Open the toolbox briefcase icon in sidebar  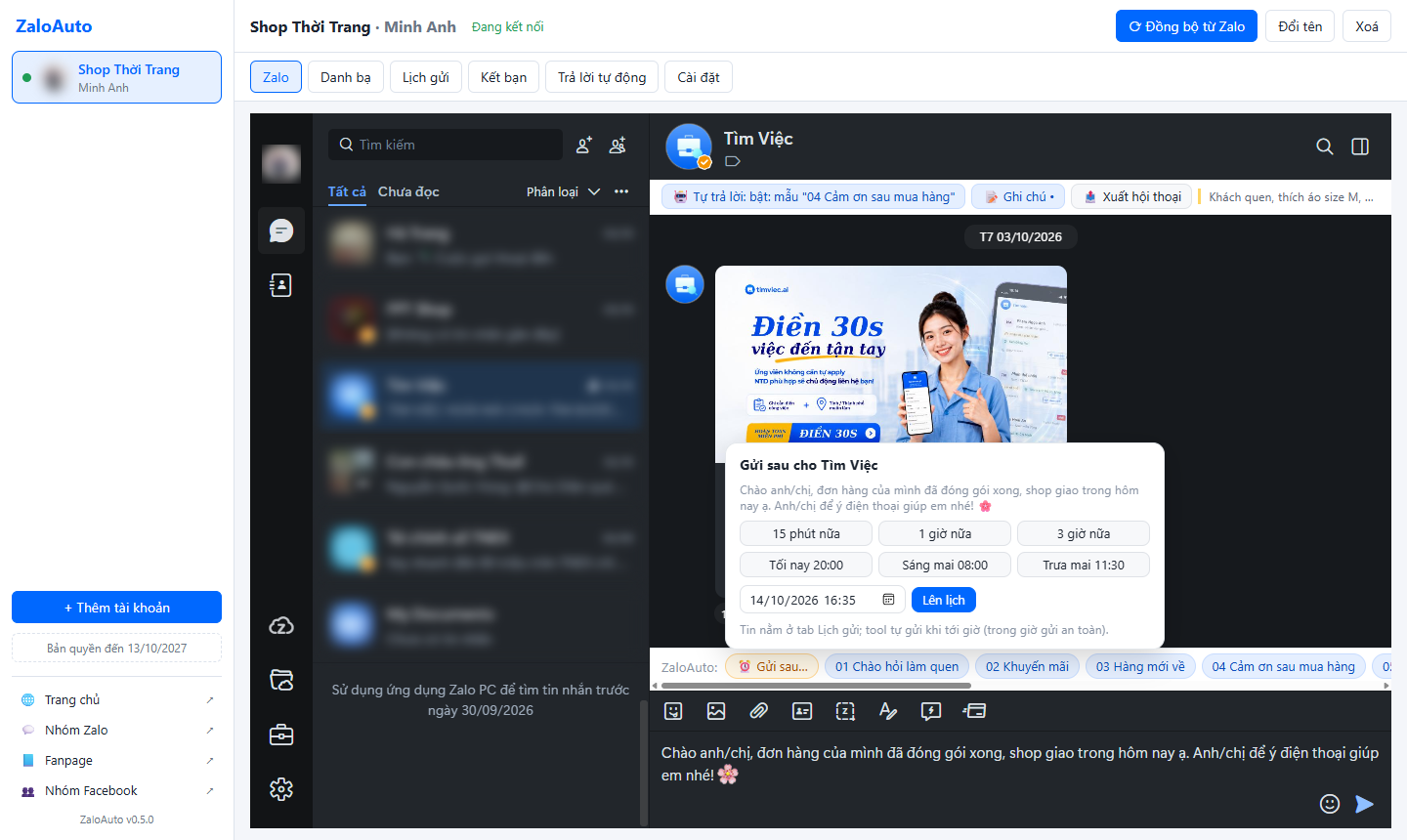(281, 735)
